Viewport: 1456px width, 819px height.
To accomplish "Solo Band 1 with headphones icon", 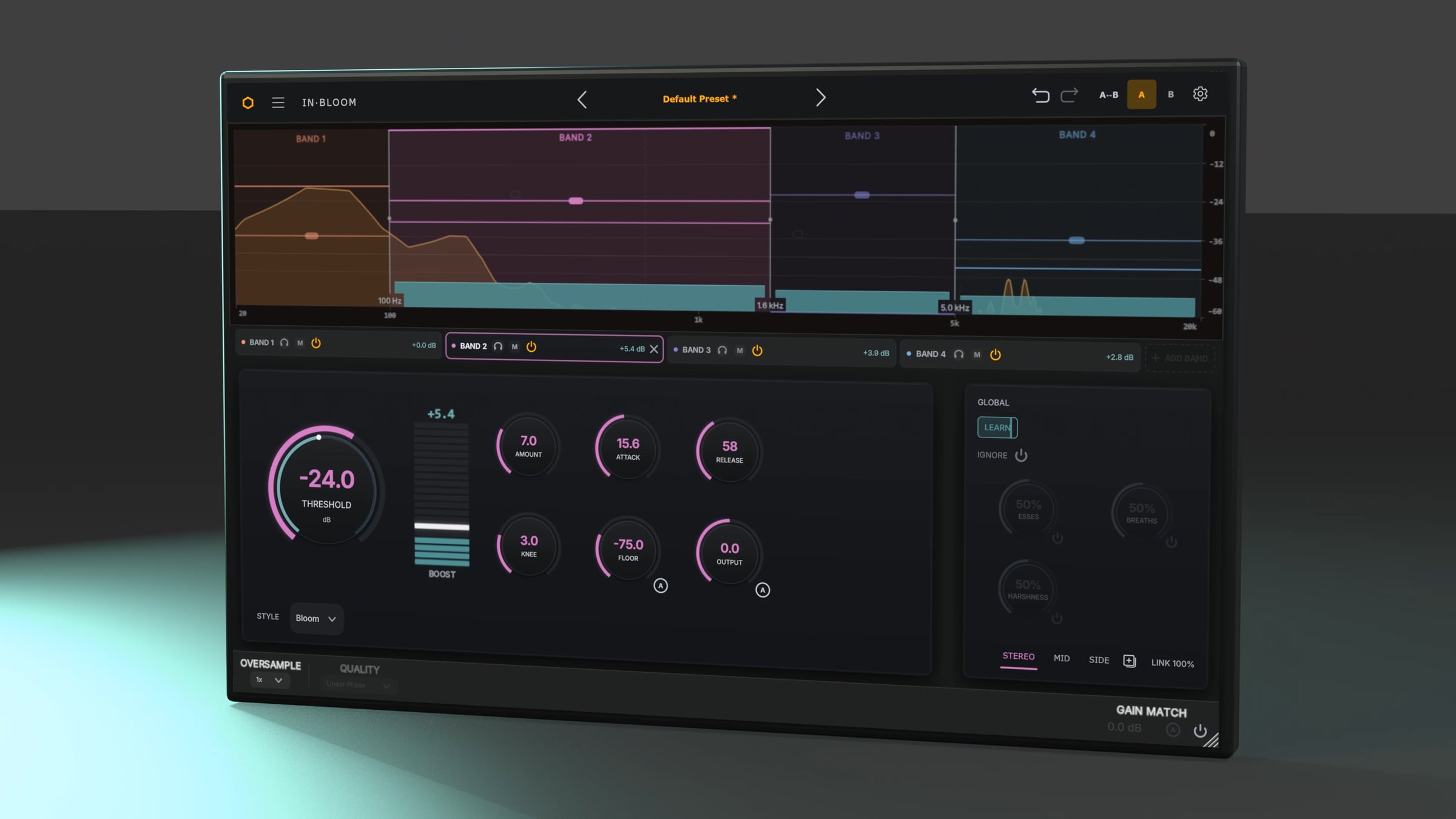I will (x=284, y=343).
